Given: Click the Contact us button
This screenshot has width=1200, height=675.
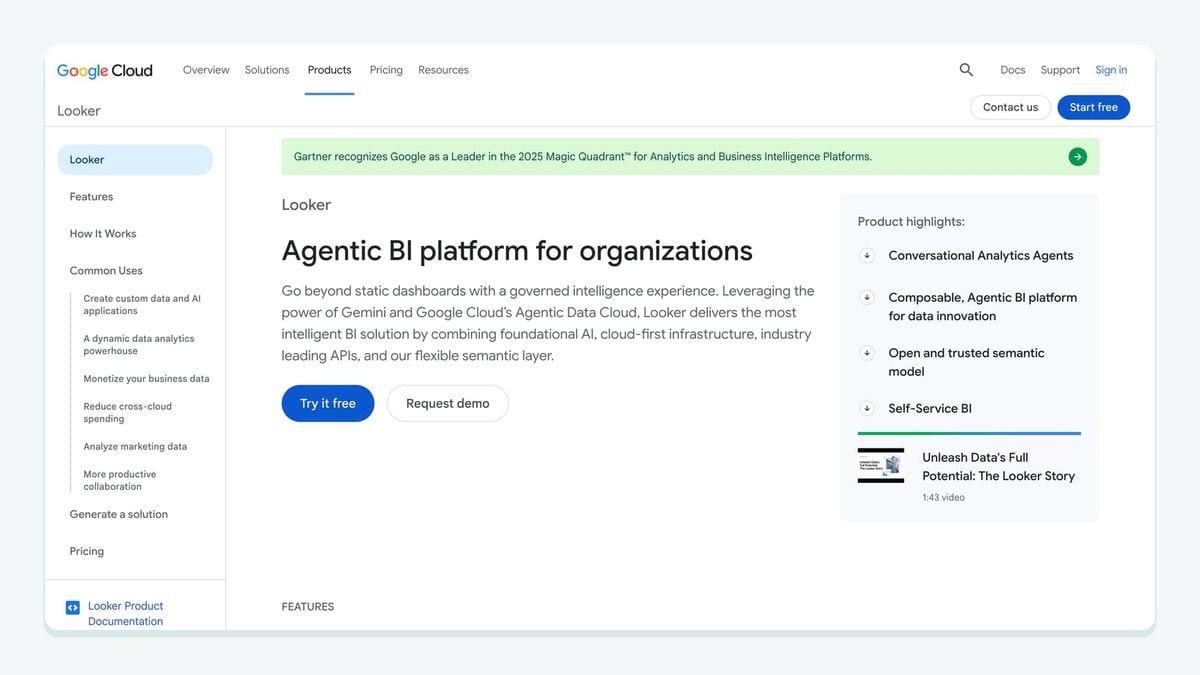Looking at the screenshot, I should (1010, 107).
